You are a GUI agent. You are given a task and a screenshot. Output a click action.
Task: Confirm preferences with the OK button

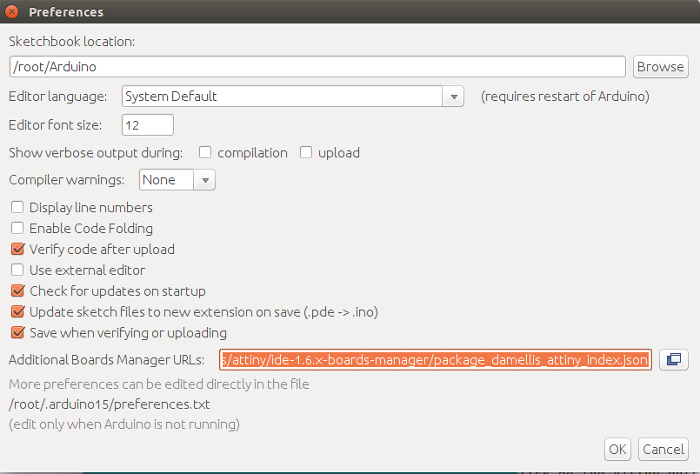click(617, 449)
